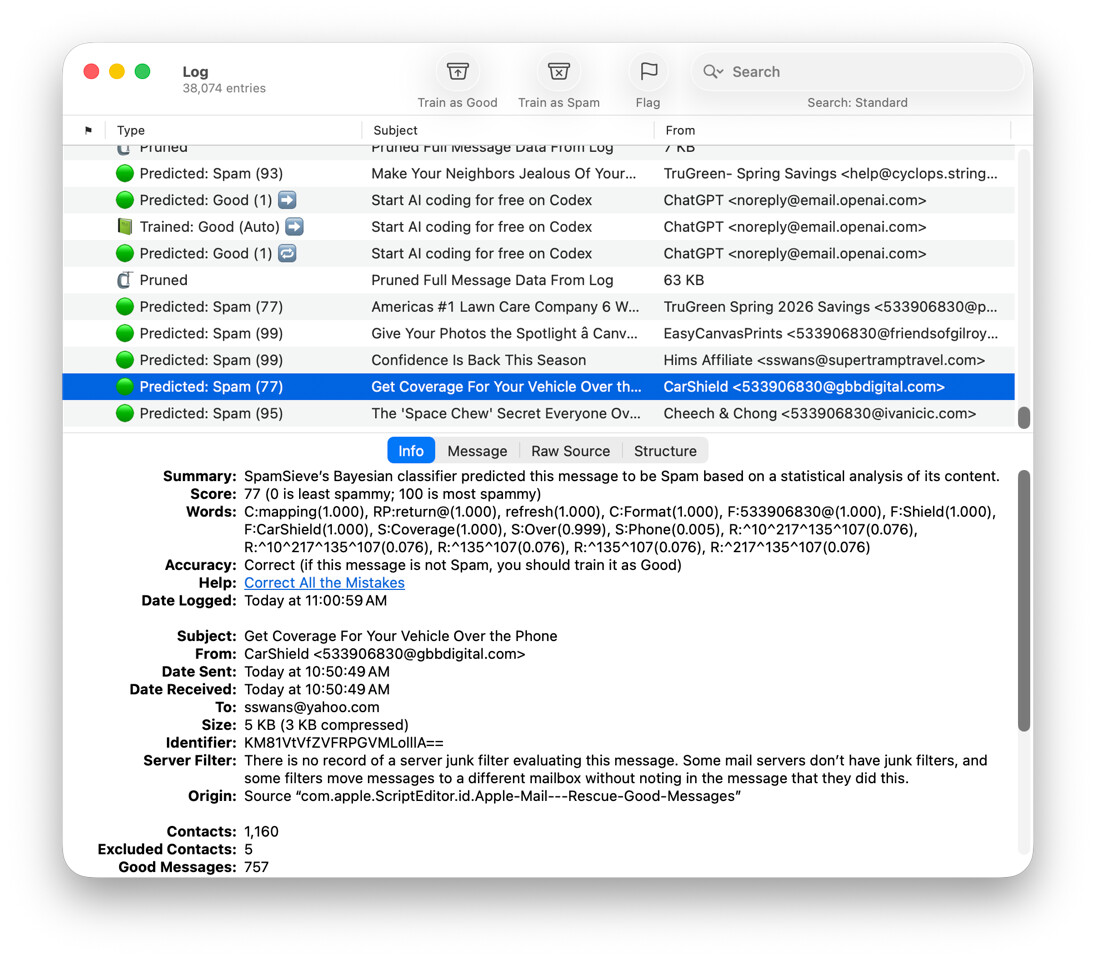The image size is (1096, 960).
Task: Click the Train as Good toolbar icon
Action: click(x=457, y=72)
